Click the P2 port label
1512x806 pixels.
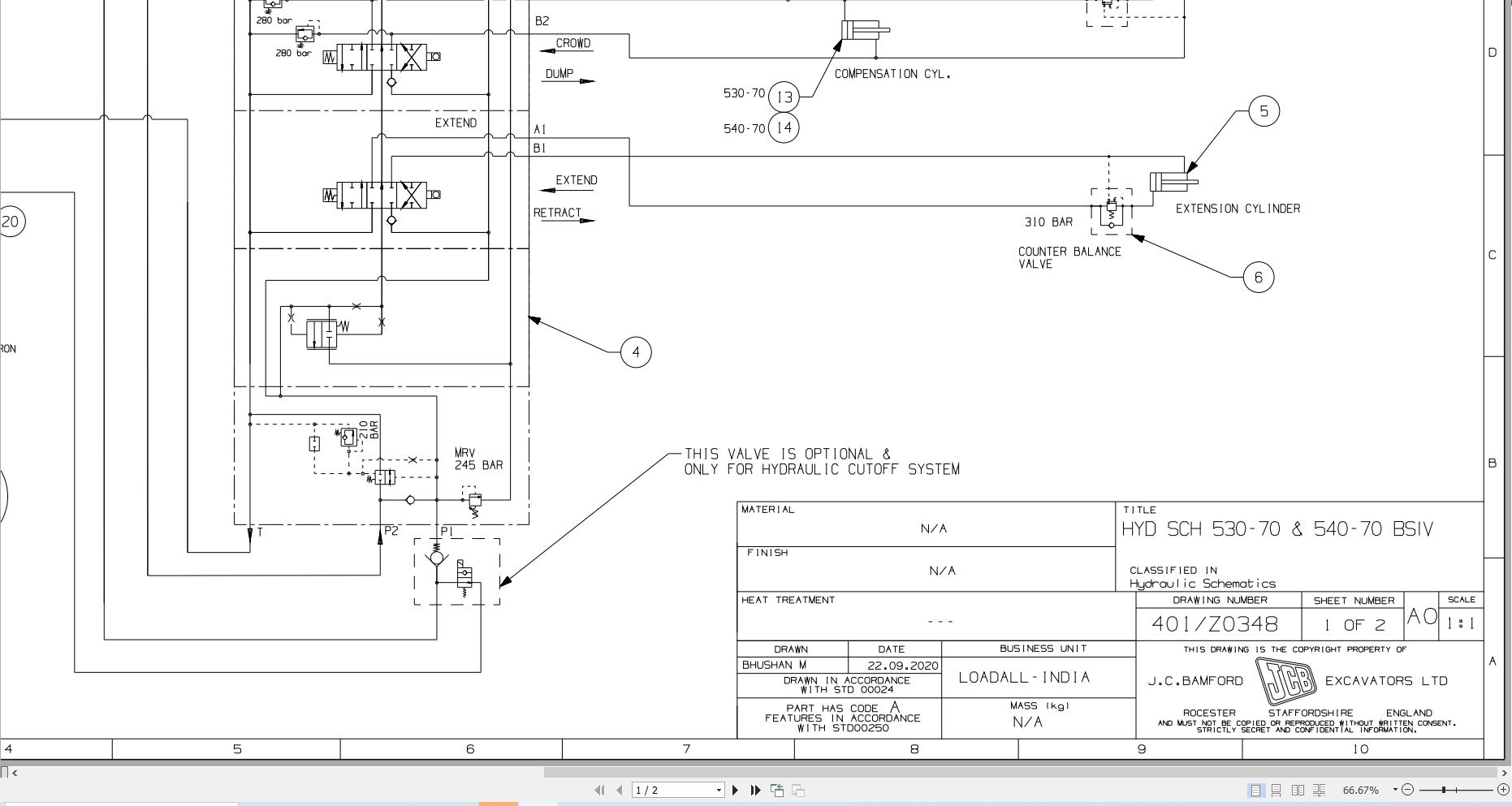(391, 531)
